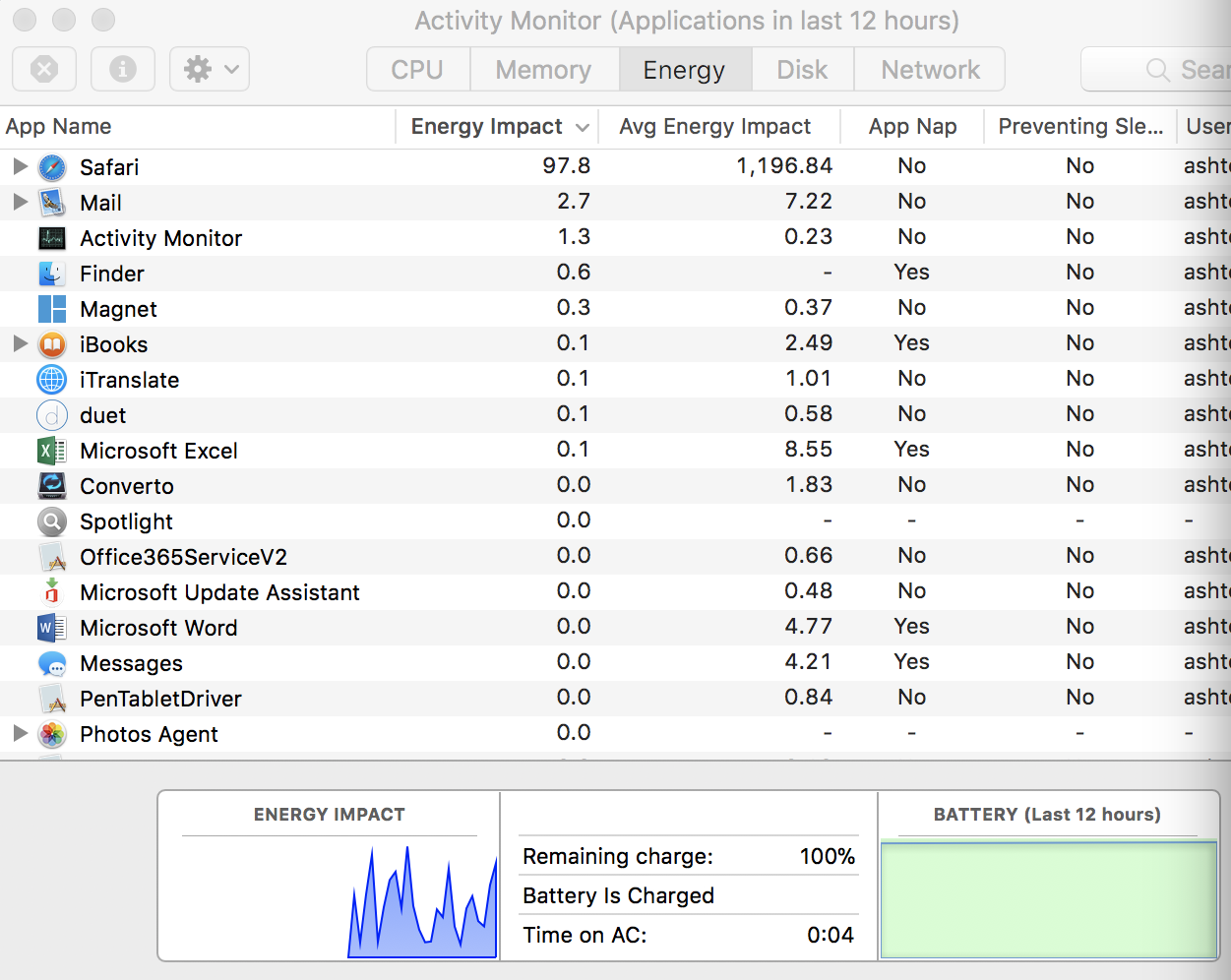Click Mail's 2.7 energy impact value
This screenshot has width=1231, height=980.
[x=574, y=202]
